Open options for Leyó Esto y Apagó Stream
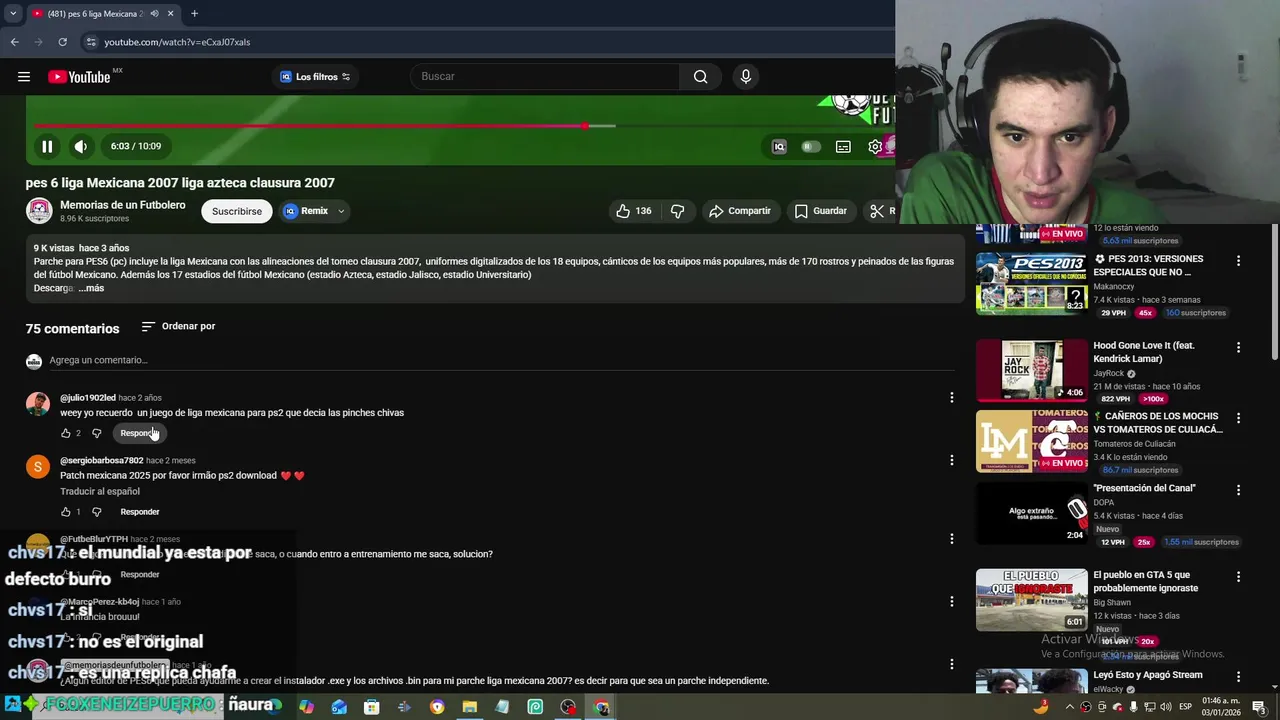The image size is (1280, 720). click(x=1238, y=677)
